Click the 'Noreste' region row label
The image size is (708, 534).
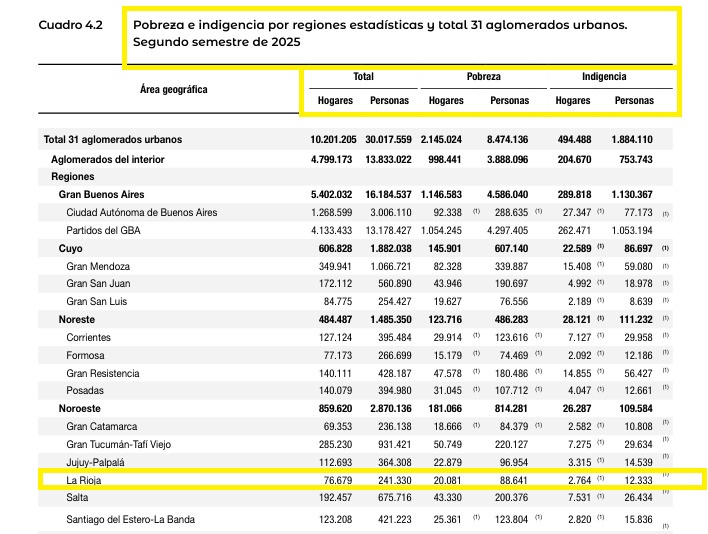77,320
